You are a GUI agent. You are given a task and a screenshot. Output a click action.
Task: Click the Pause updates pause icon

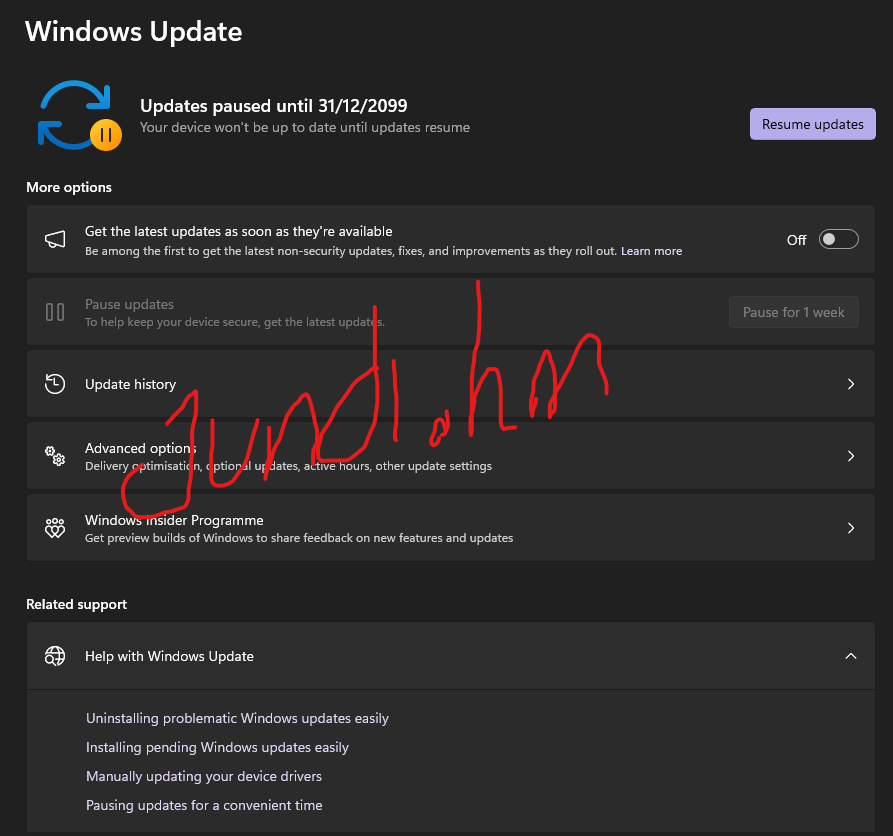[55, 312]
